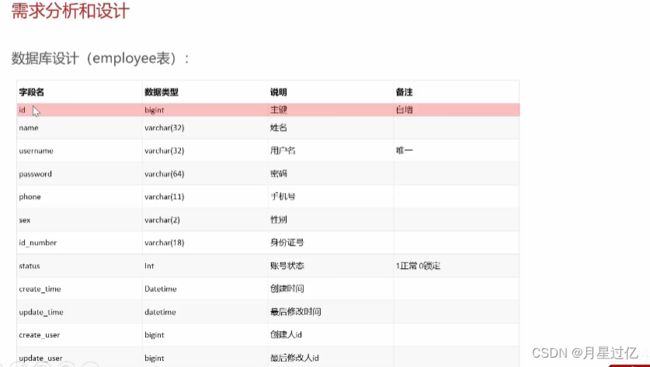Click the username field cell
Screen dimensions: 650x367
click(x=36, y=151)
